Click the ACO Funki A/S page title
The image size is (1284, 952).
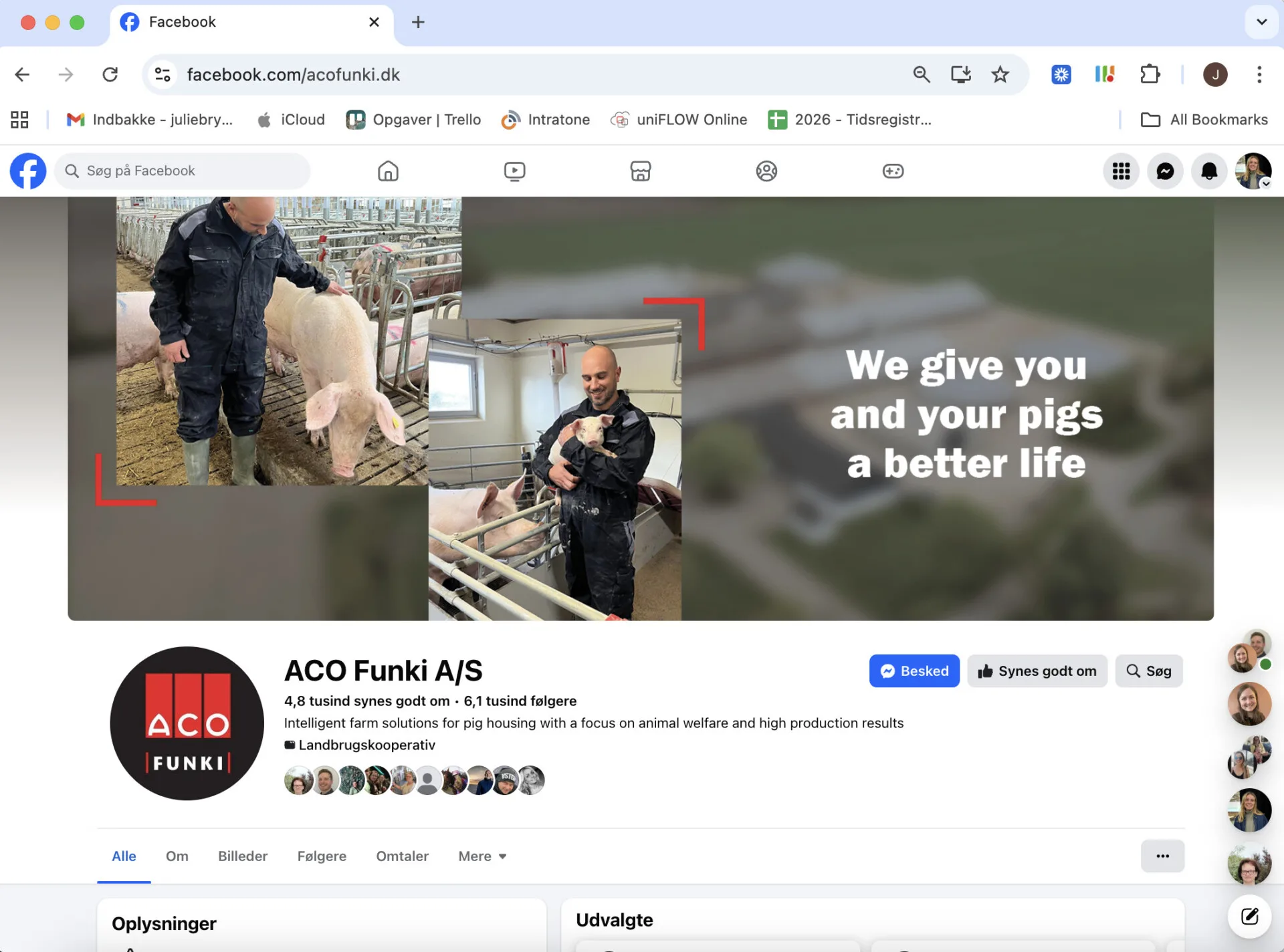click(383, 671)
